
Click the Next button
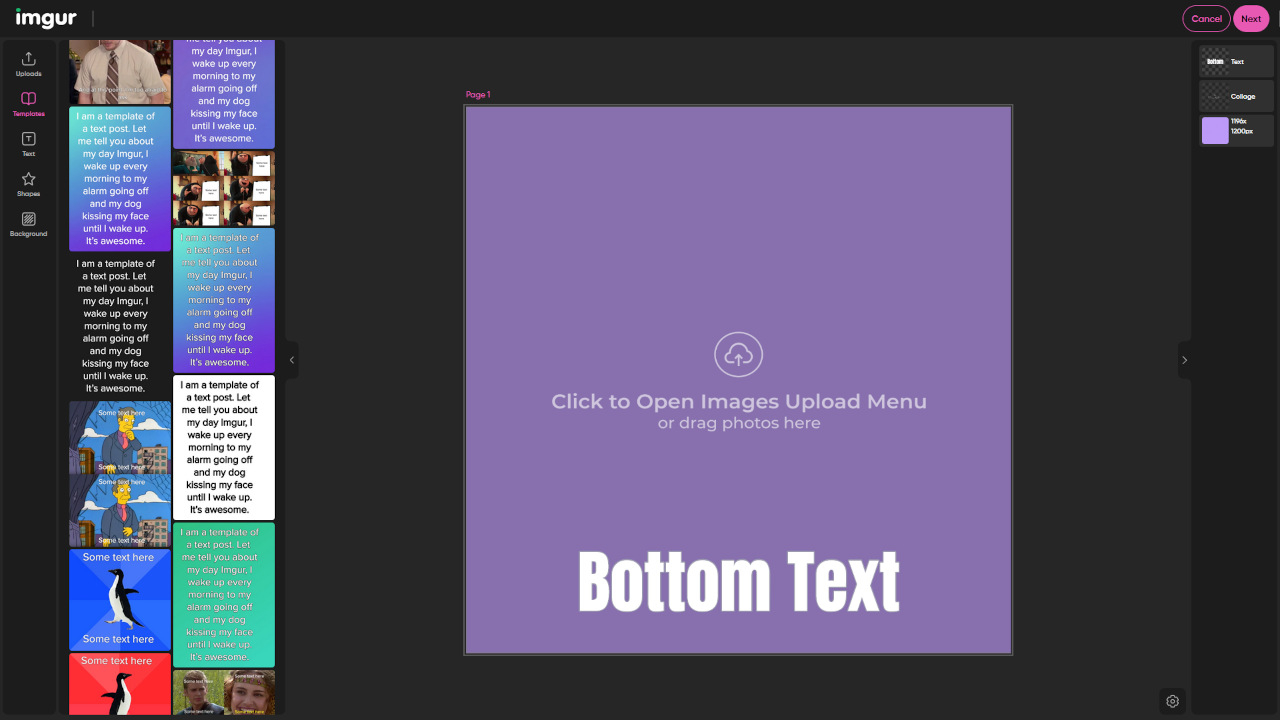1251,19
